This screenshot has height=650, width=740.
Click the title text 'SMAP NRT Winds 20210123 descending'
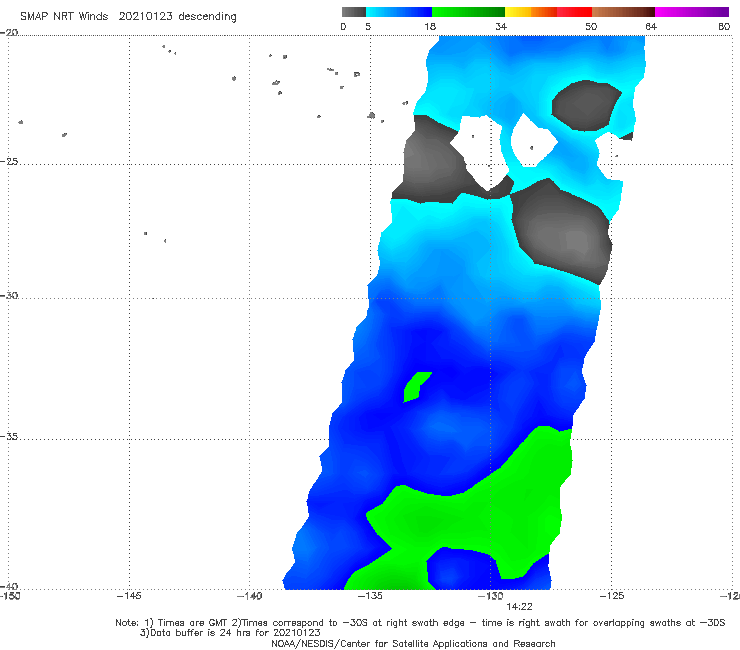point(128,16)
